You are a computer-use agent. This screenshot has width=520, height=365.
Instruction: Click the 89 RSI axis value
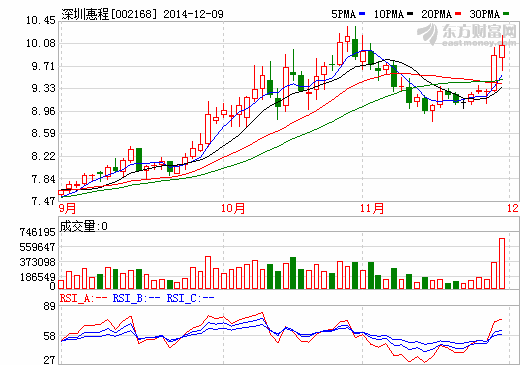point(50,306)
